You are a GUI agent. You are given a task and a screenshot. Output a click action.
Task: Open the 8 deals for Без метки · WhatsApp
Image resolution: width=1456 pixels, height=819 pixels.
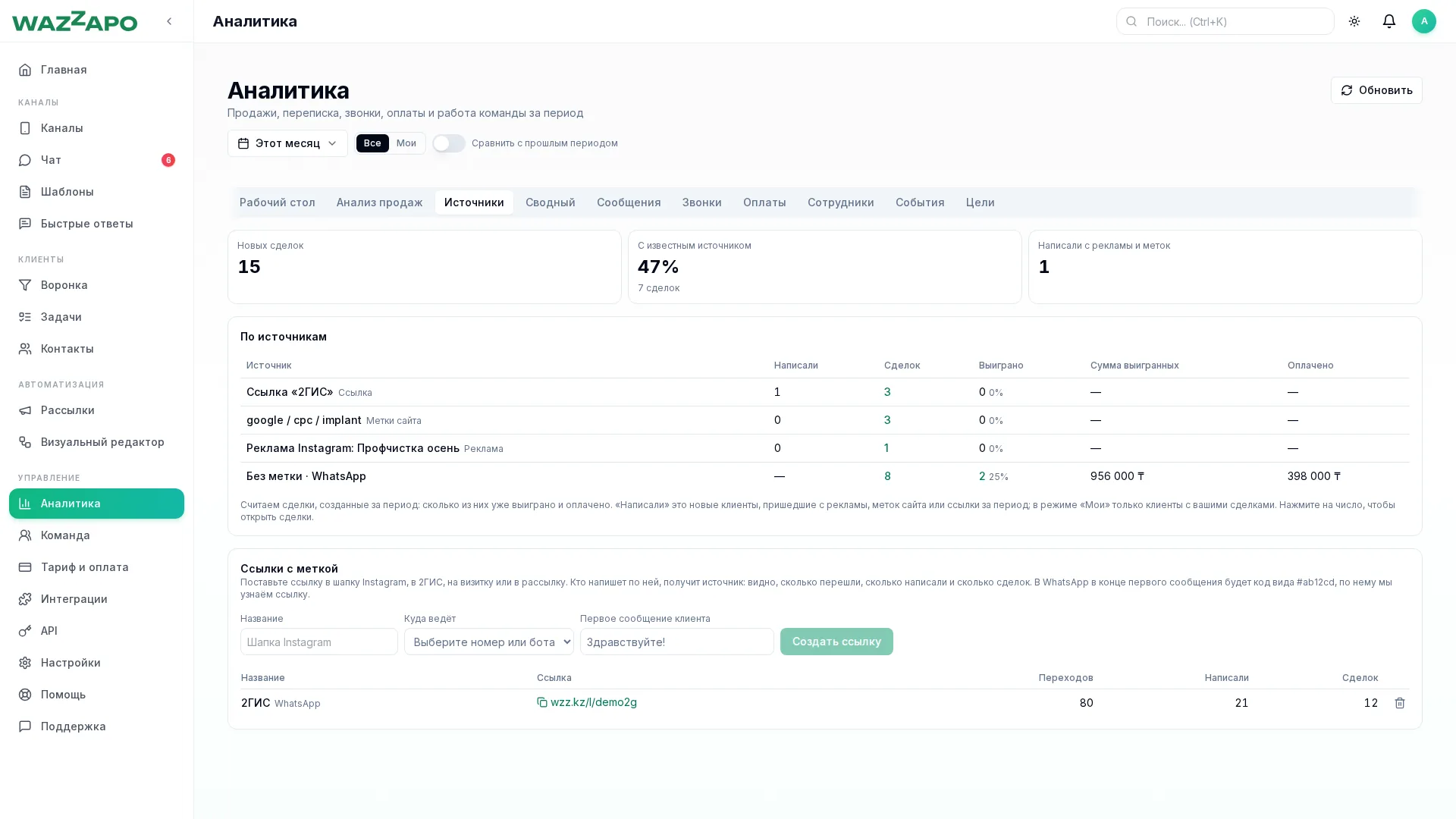click(x=887, y=476)
